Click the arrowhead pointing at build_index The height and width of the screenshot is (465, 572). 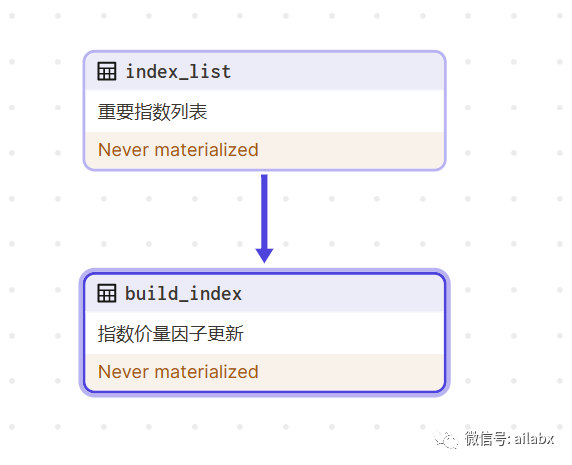[x=264, y=256]
